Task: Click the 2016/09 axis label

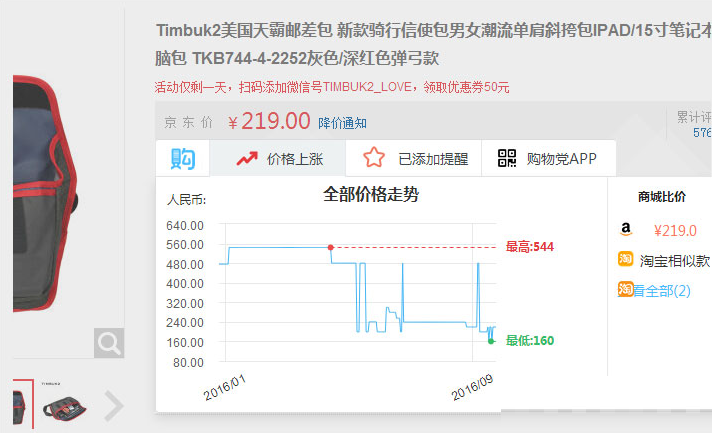Action: click(x=472, y=388)
